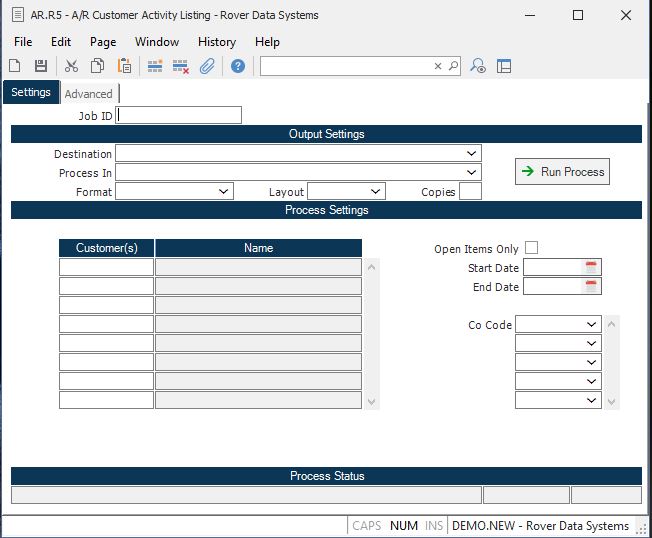Switch to the Advanced tab
652x538 pixels.
[x=89, y=94]
